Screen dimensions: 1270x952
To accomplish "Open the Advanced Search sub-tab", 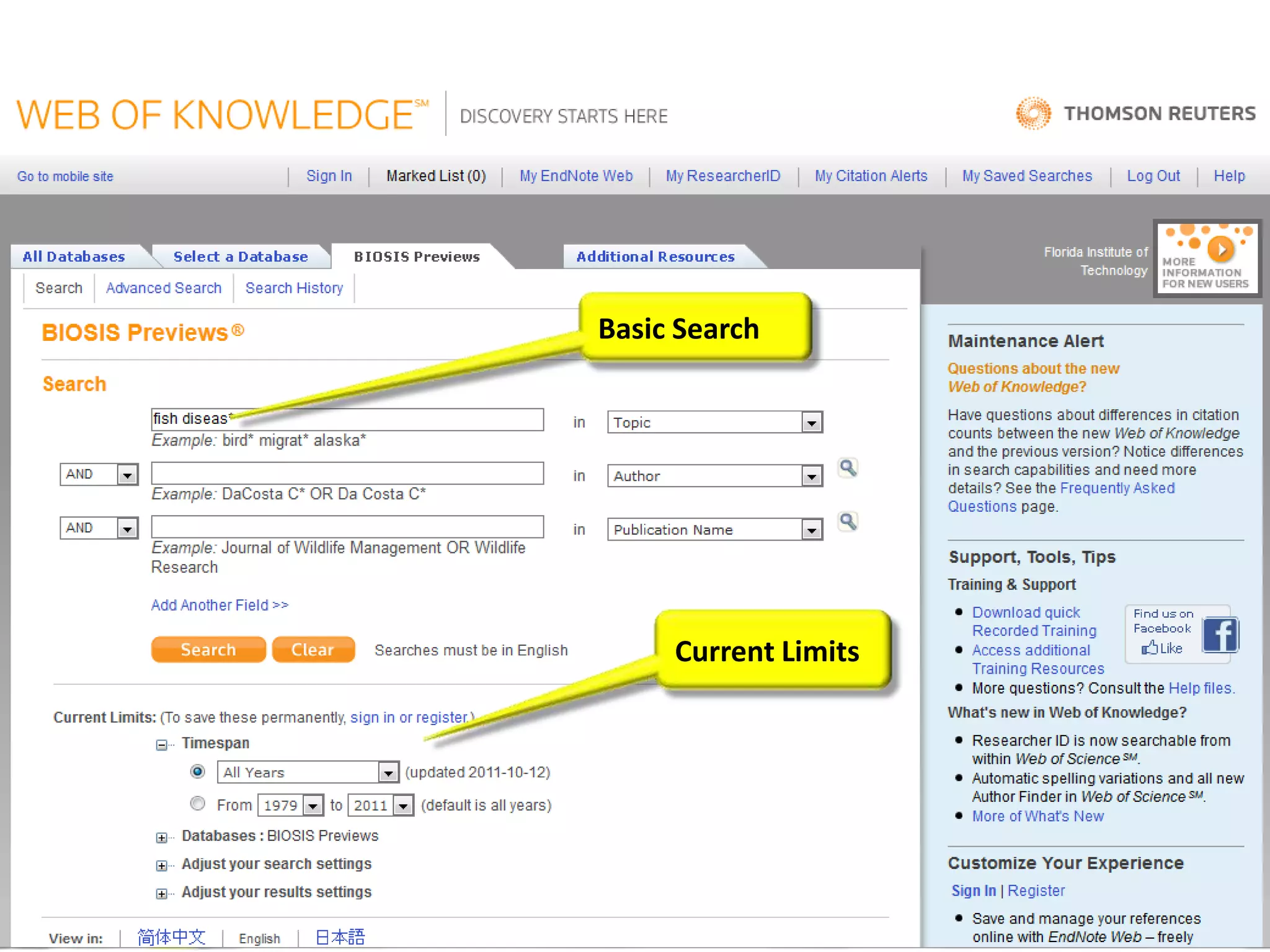I will 164,288.
